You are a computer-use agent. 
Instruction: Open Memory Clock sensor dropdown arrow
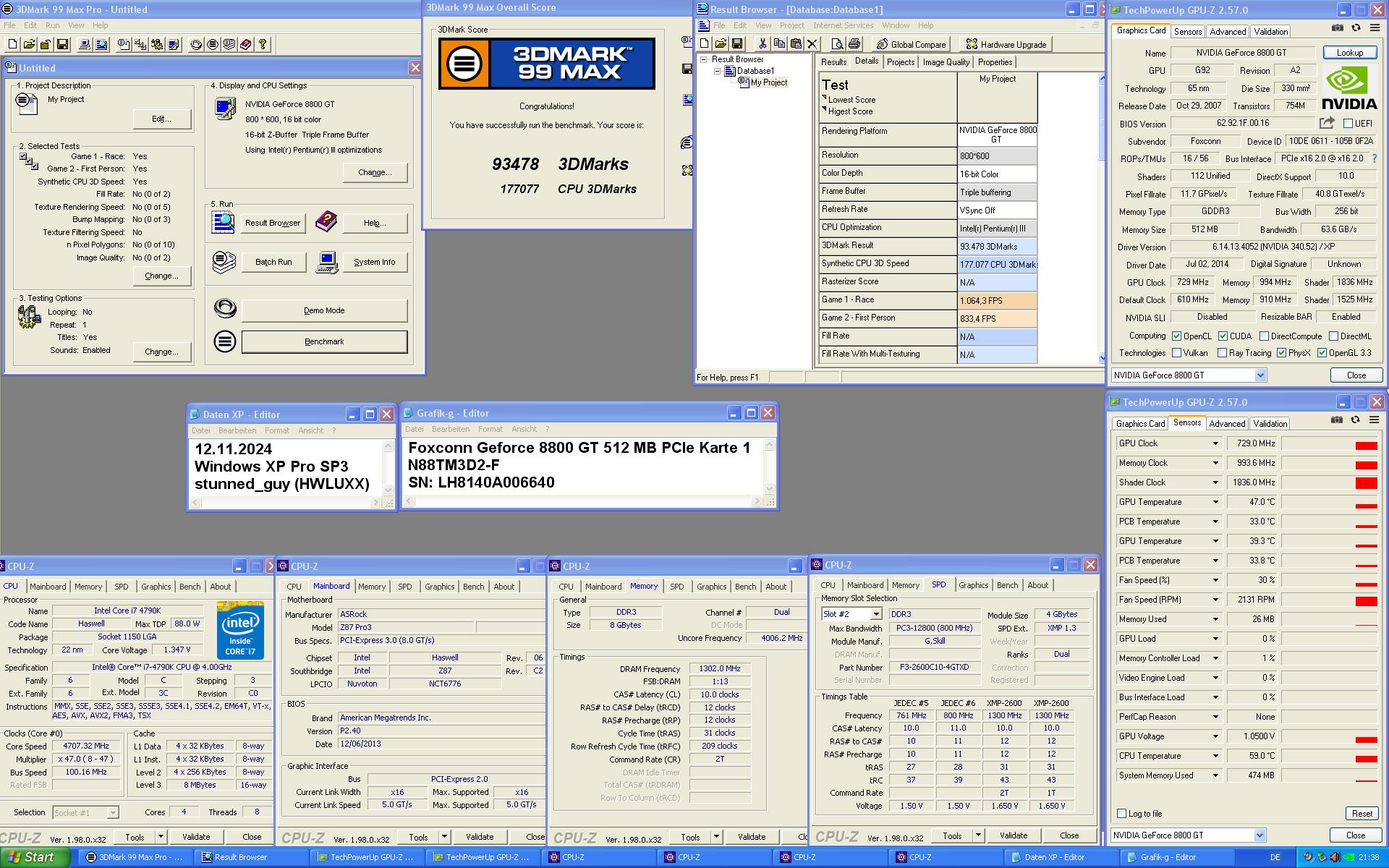pyautogui.click(x=1215, y=463)
